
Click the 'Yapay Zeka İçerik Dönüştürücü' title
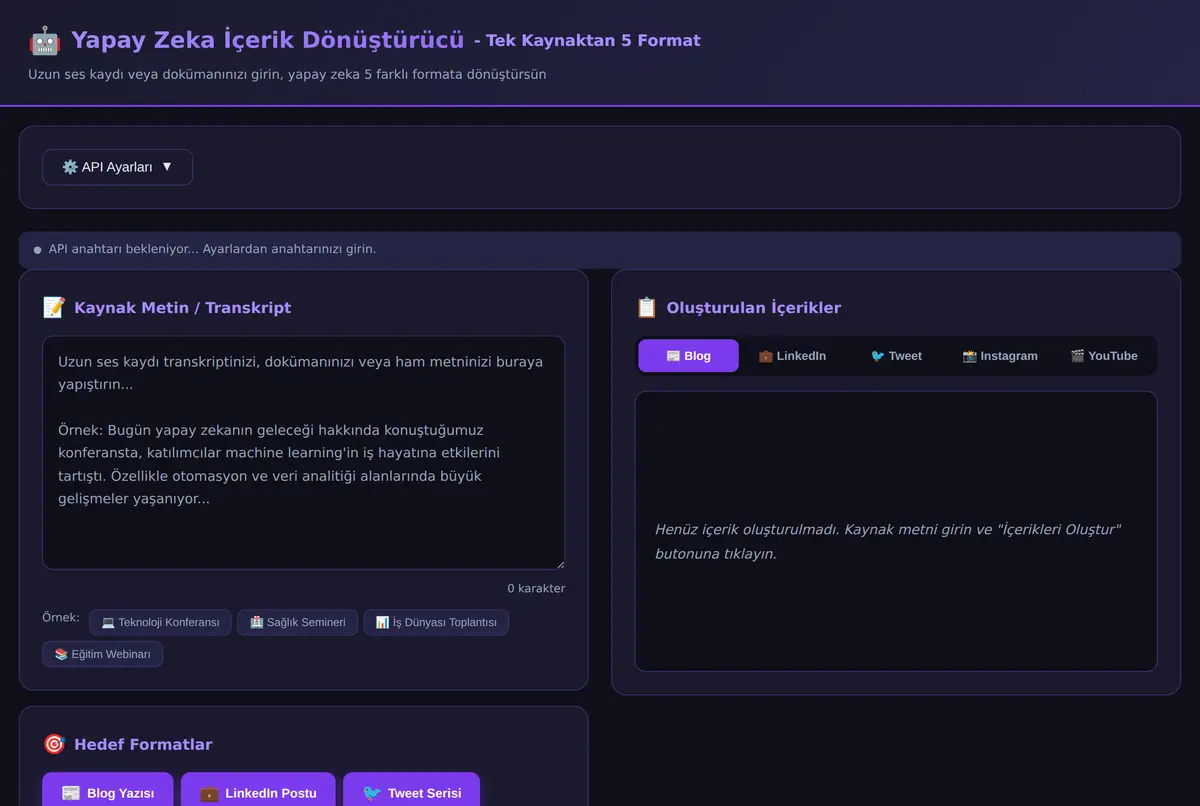pyautogui.click(x=267, y=41)
